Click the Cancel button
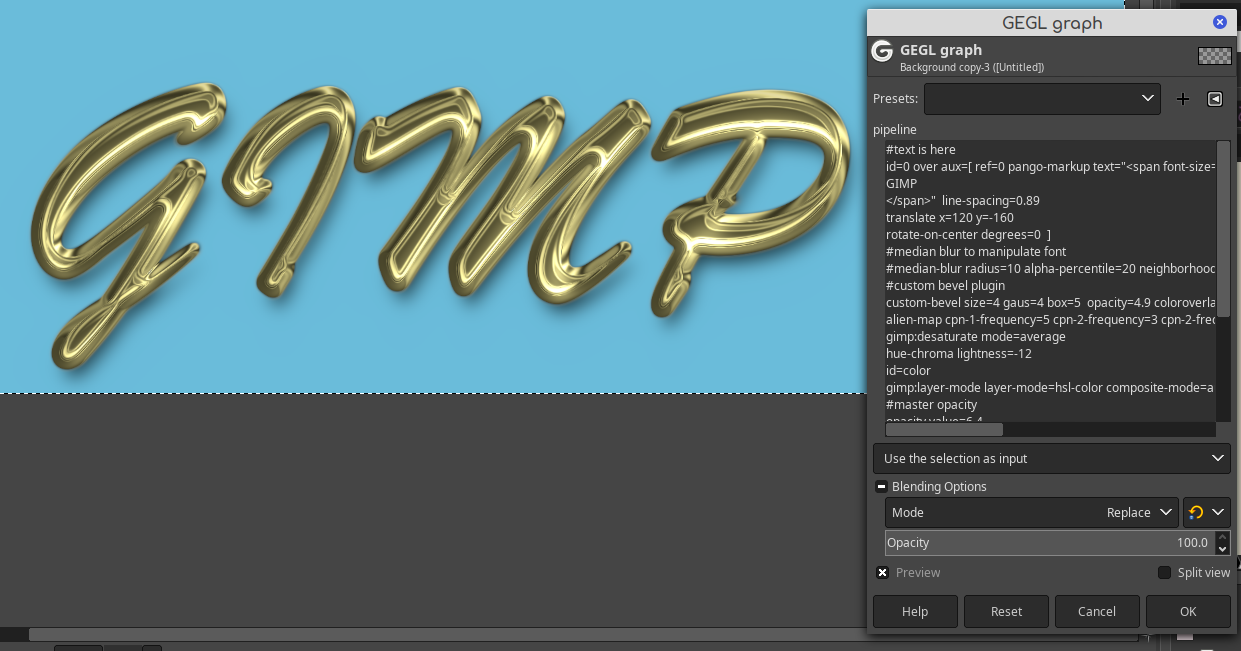 pos(1097,611)
